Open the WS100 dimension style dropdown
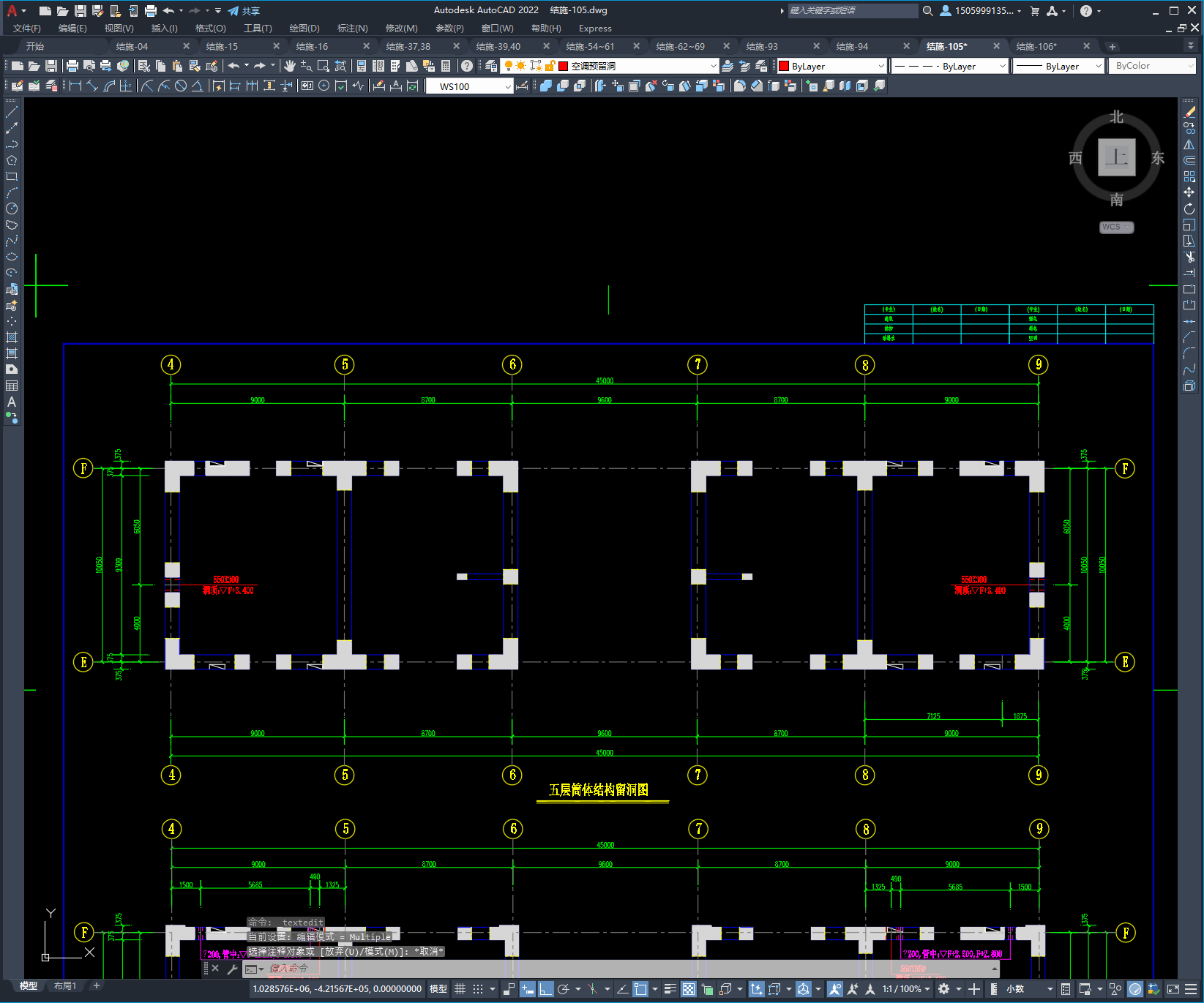Image resolution: width=1204 pixels, height=1003 pixels. tap(469, 86)
